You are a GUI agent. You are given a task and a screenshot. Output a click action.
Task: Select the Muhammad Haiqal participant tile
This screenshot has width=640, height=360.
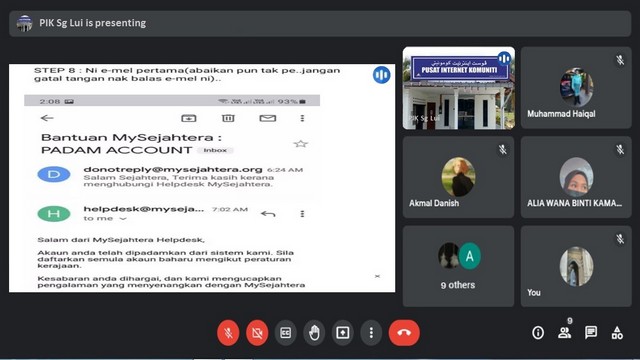(x=576, y=88)
